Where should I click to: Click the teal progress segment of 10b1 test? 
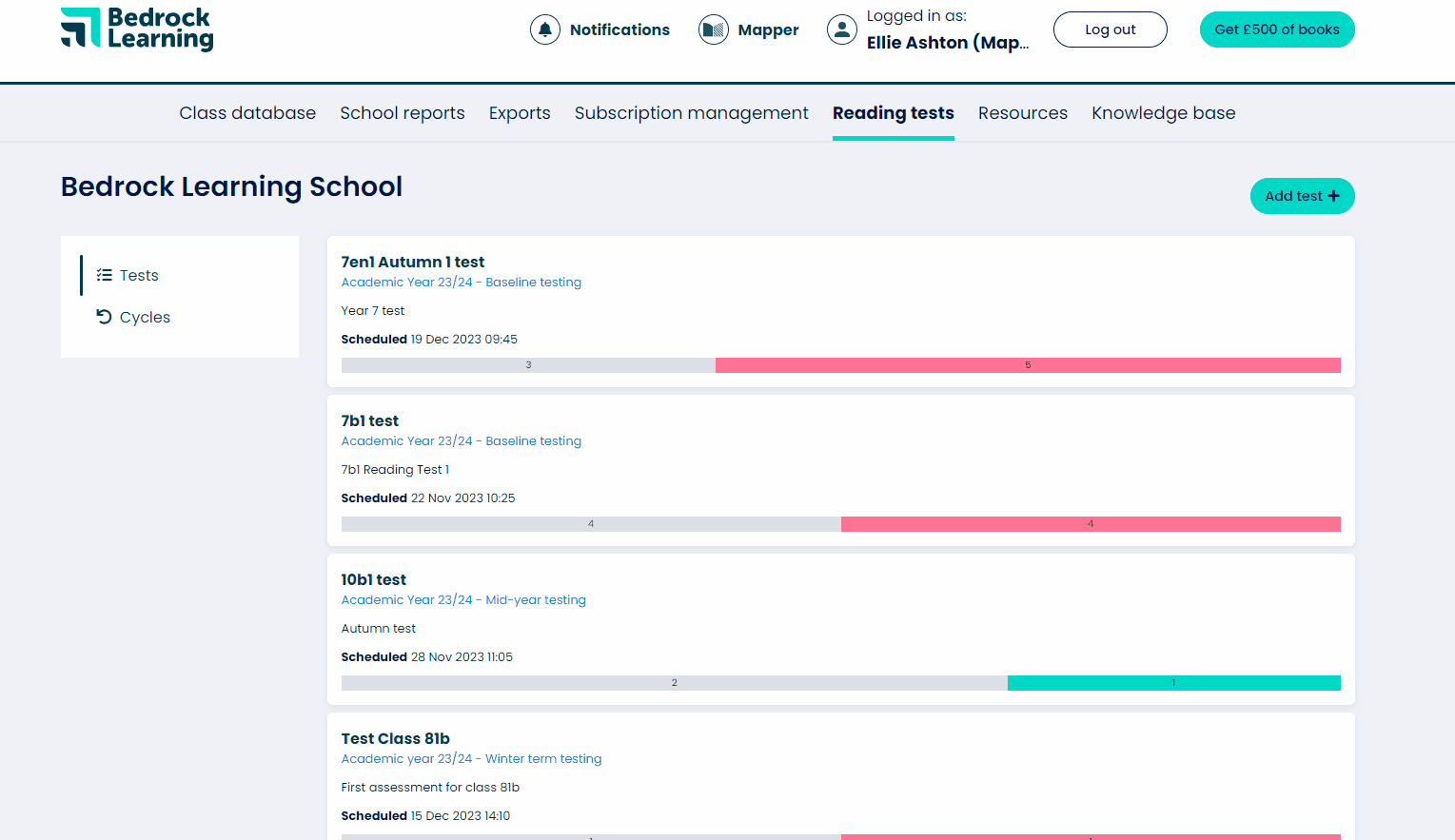(1174, 683)
